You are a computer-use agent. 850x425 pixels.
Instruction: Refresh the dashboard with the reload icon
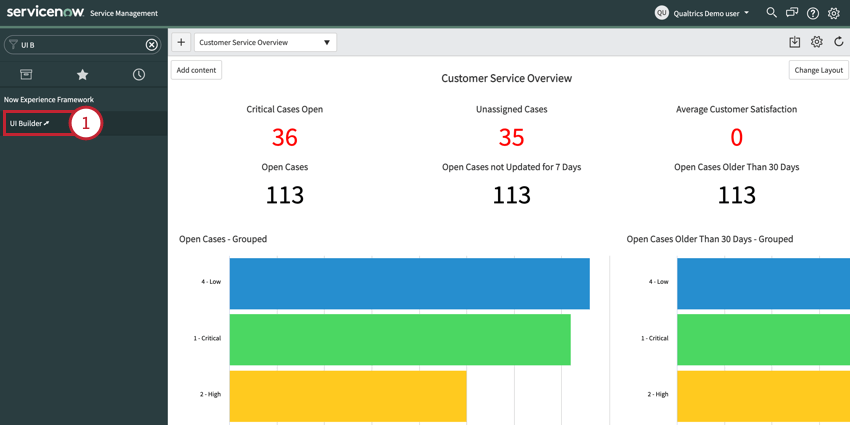[839, 42]
